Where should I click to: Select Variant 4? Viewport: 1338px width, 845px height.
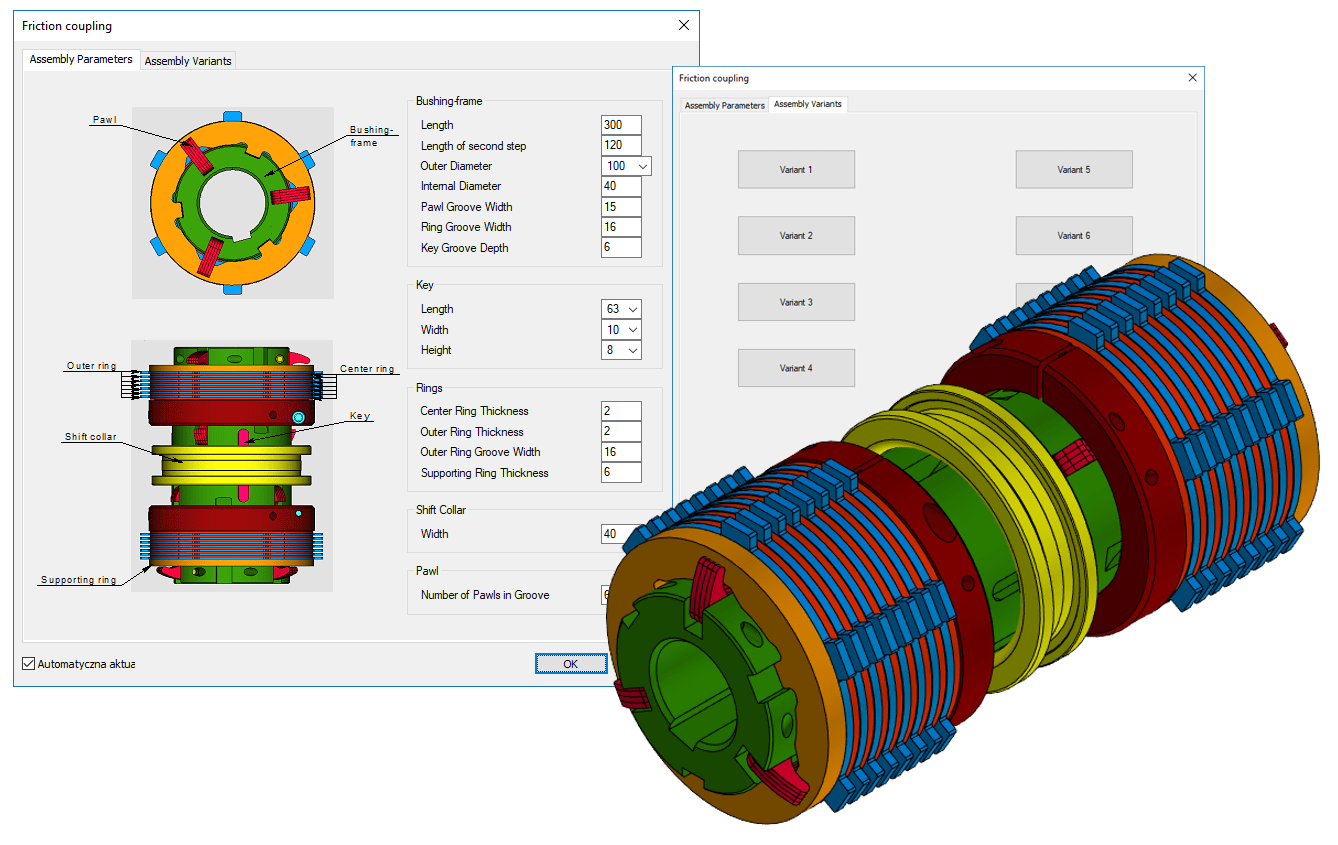pos(796,367)
